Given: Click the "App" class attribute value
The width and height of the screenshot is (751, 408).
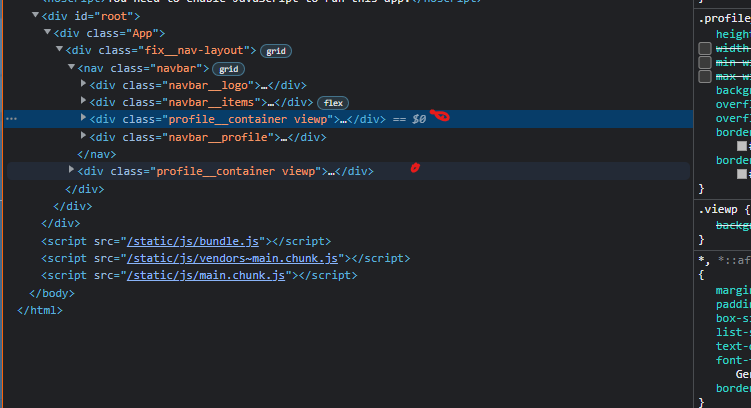Looking at the screenshot, I should (x=143, y=34).
